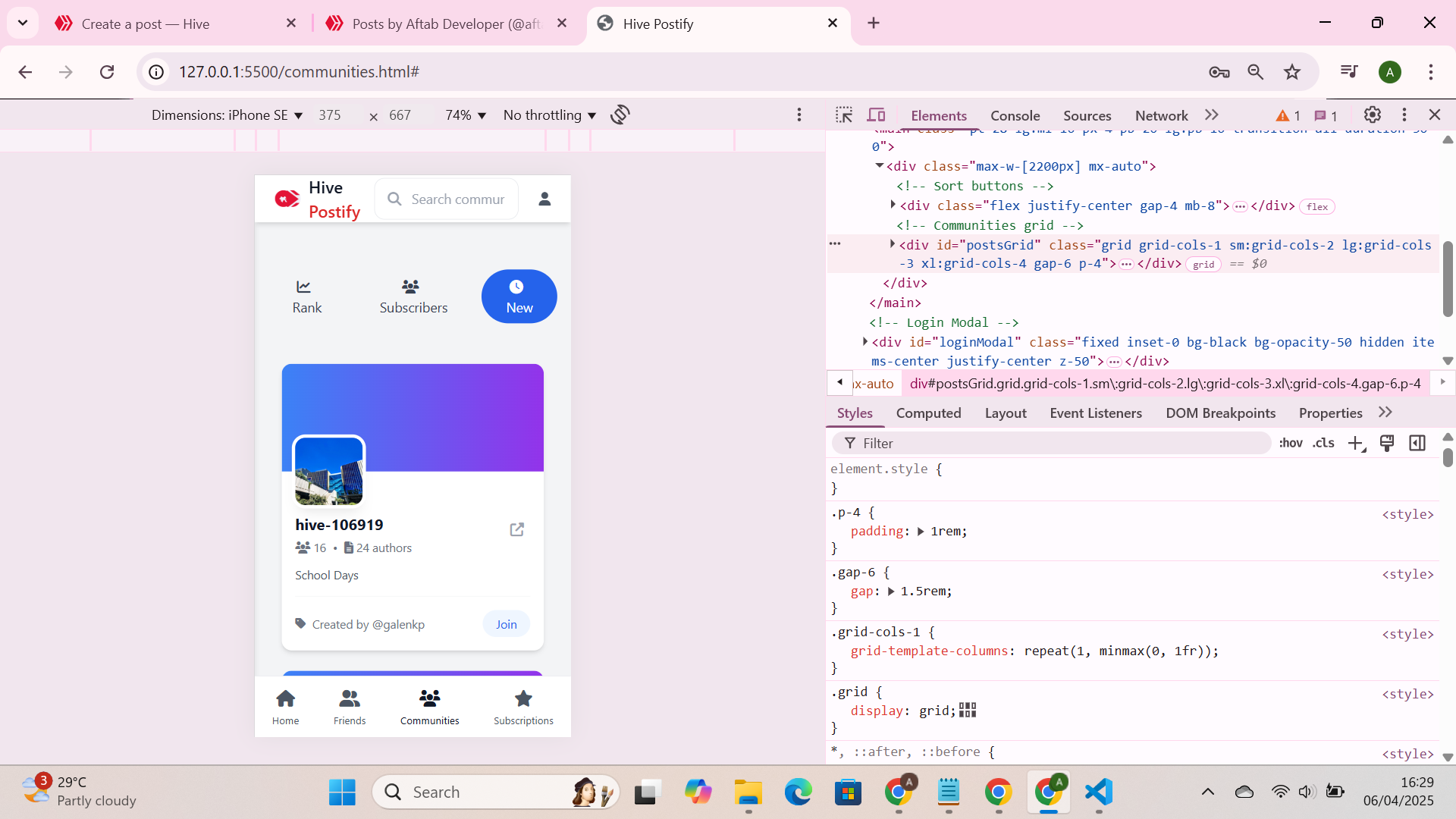The height and width of the screenshot is (819, 1456).
Task: Open the Event Listeners tab
Action: 1096,413
